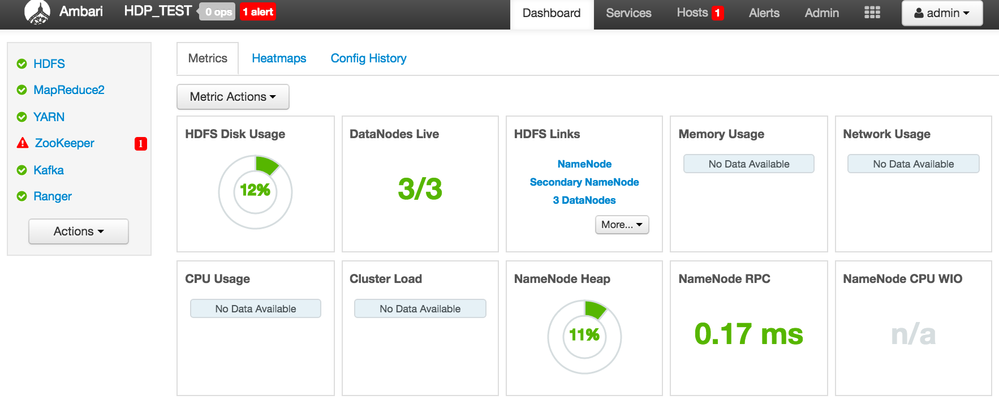Switch to the Heatmaps tab

point(279,59)
